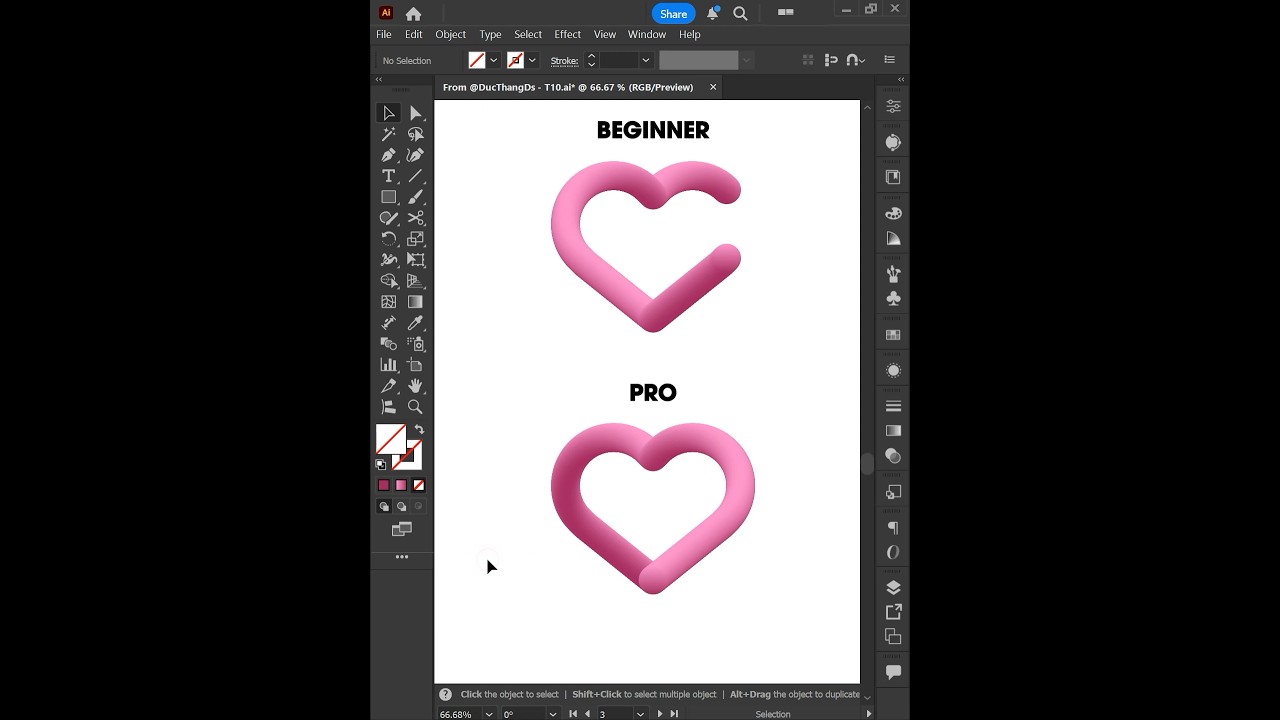Select the Width tool
Screen dimensions: 1280x720
(x=389, y=260)
